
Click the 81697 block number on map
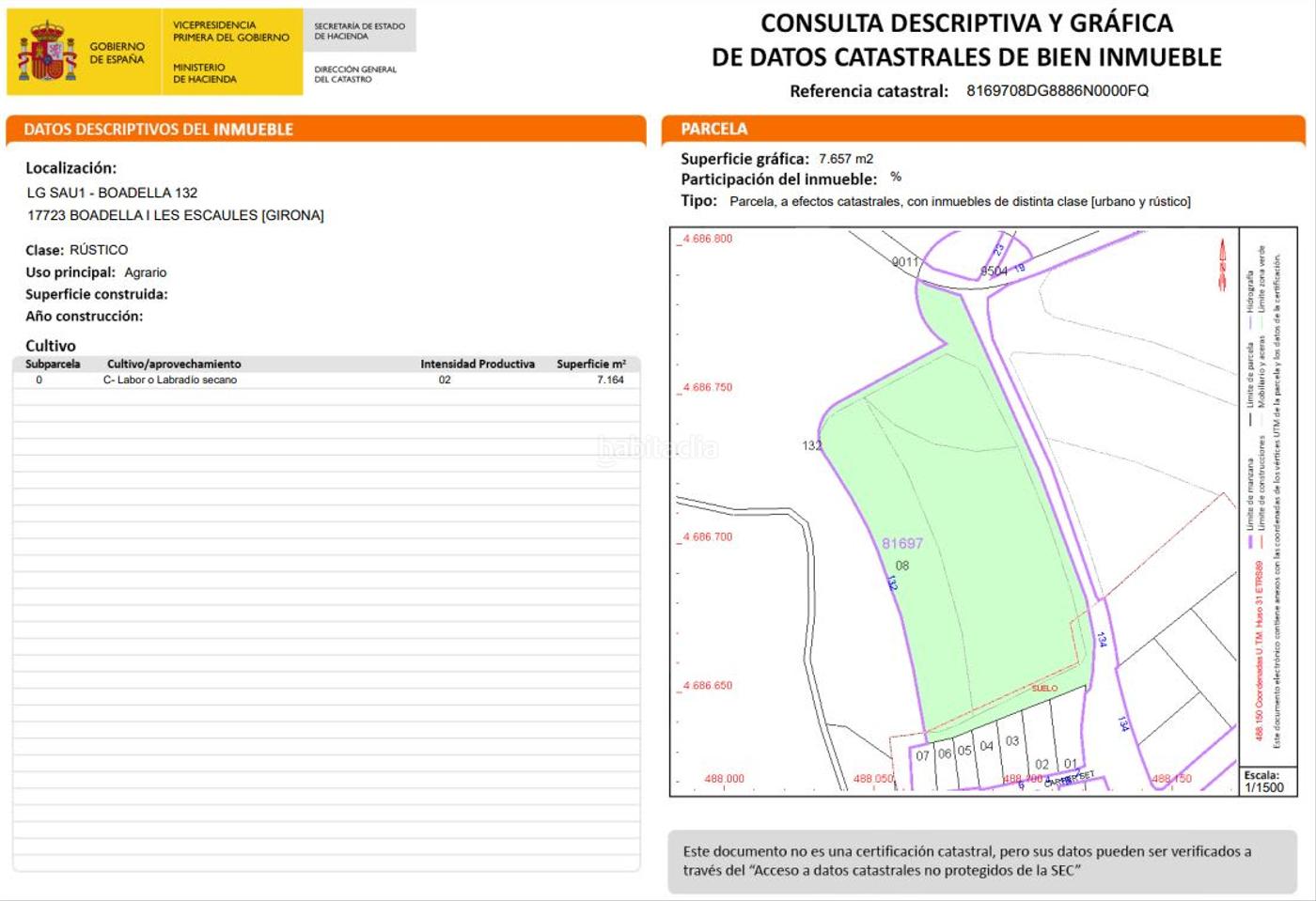[901, 543]
